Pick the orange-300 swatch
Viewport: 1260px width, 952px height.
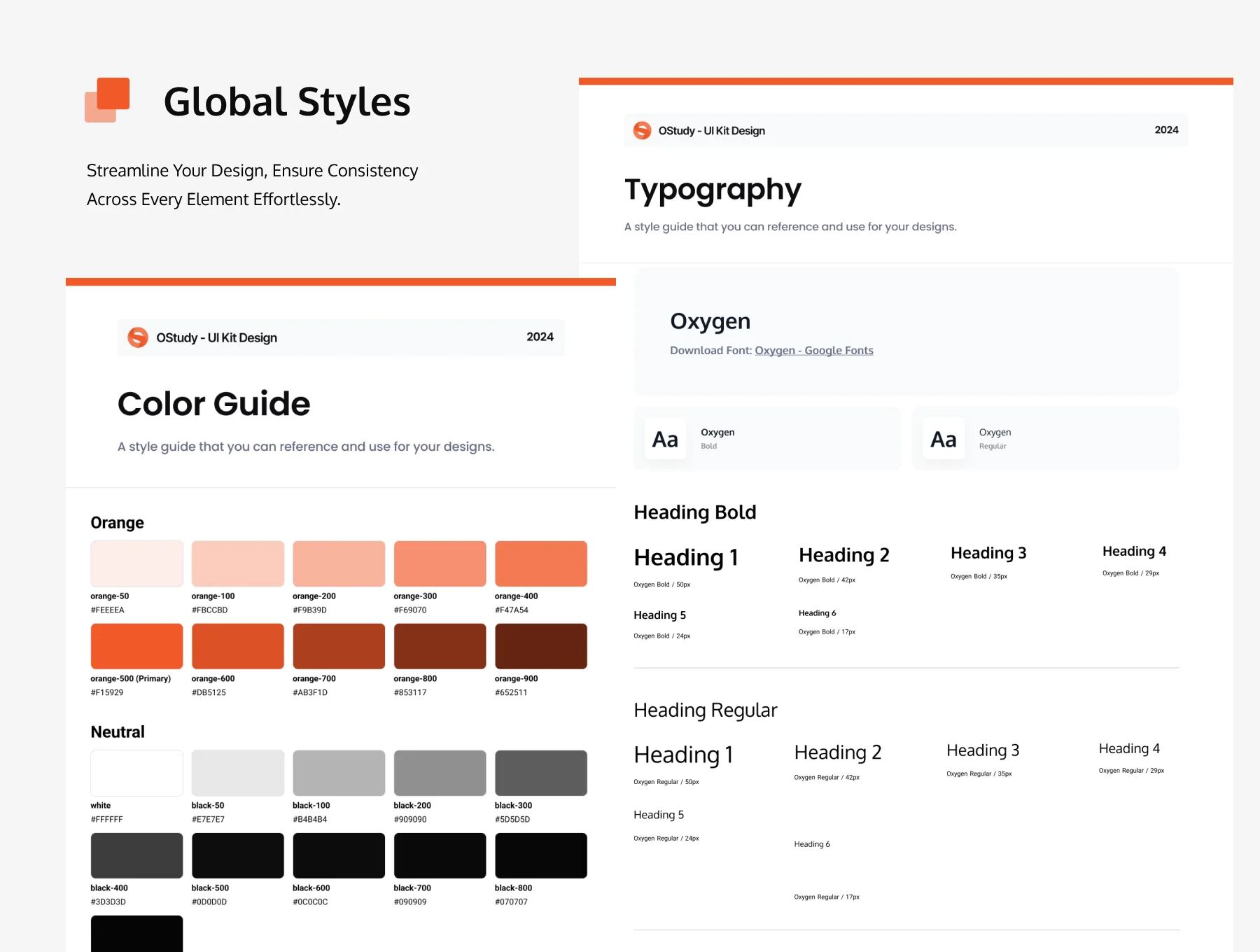440,563
